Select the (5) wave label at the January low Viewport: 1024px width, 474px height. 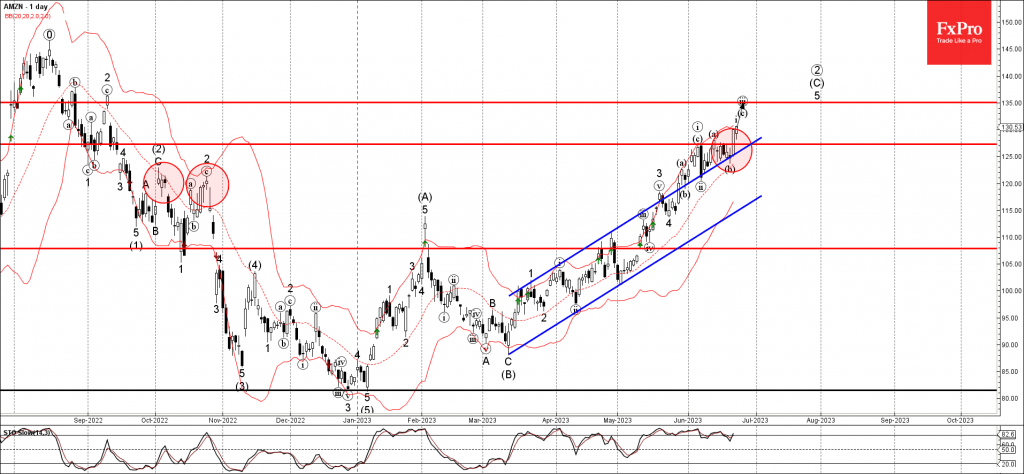click(367, 410)
